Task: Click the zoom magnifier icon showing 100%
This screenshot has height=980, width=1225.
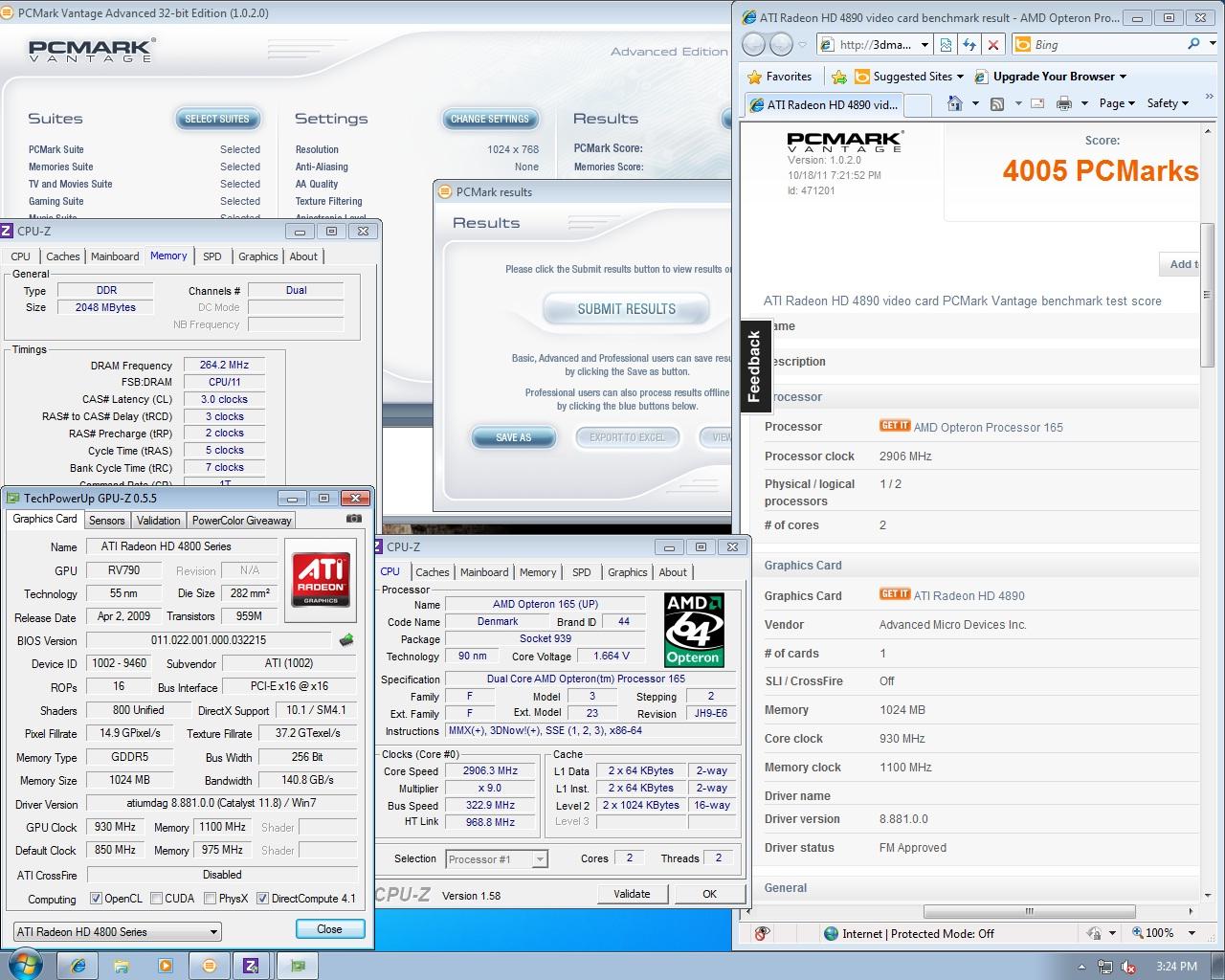Action: pyautogui.click(x=1137, y=933)
